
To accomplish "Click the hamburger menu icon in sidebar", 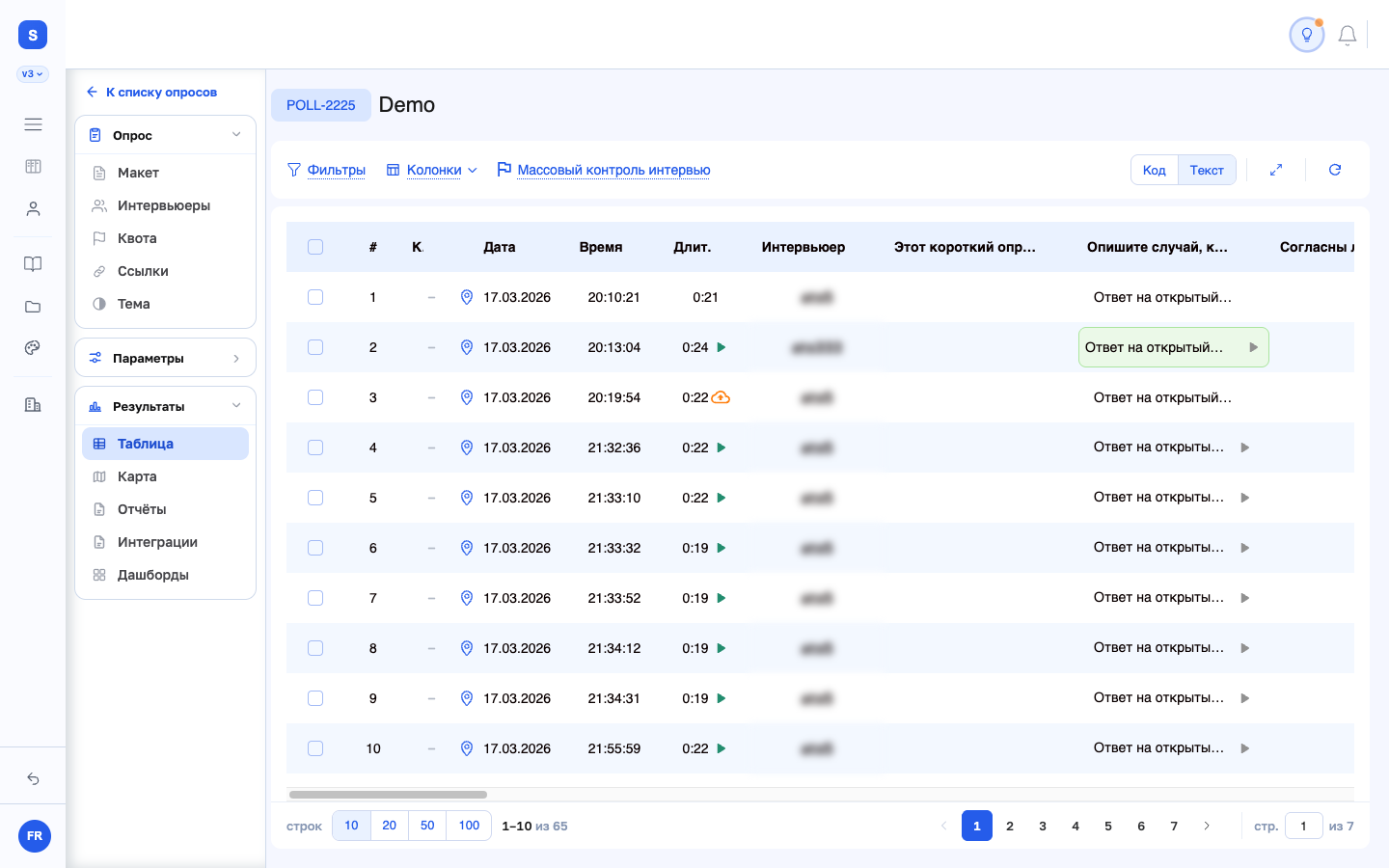I will click(x=33, y=124).
